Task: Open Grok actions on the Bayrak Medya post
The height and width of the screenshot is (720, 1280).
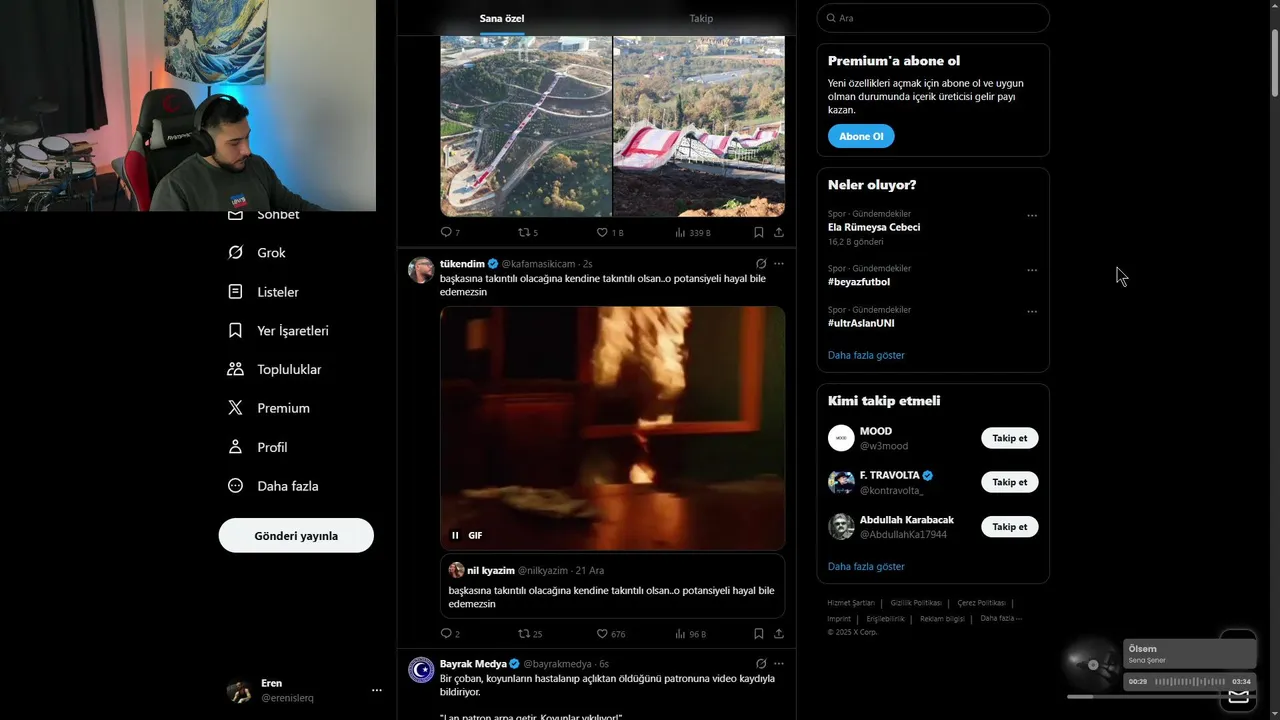Action: coord(761,663)
